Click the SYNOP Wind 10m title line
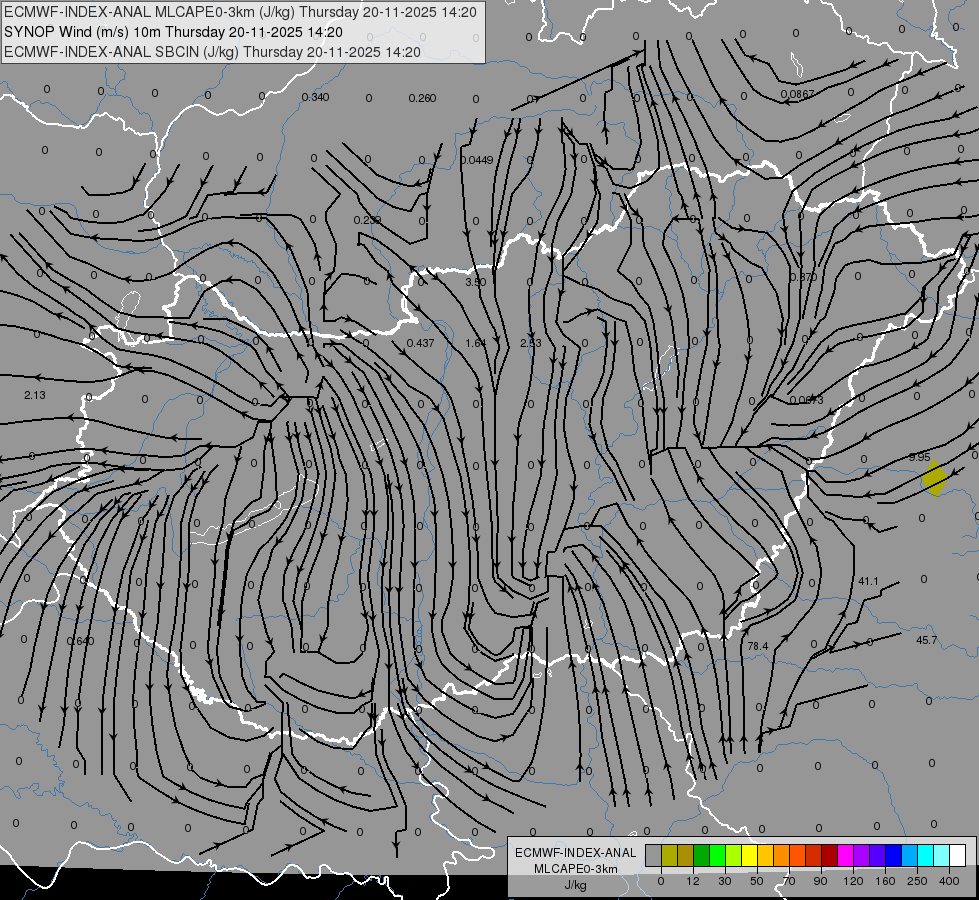The width and height of the screenshot is (979, 900). 173,32
